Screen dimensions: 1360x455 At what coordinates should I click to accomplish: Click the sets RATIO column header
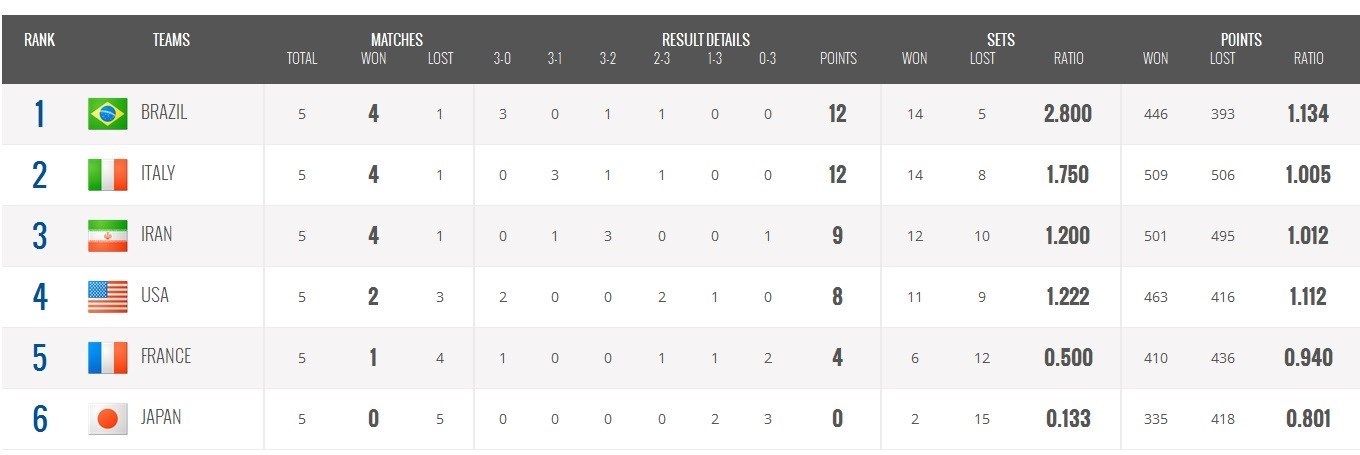1068,58
